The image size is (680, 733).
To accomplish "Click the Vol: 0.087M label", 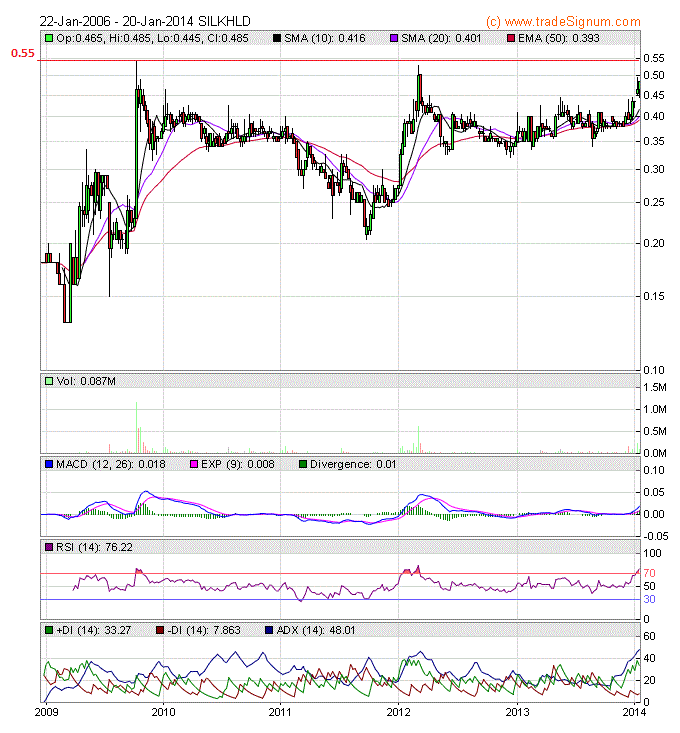I will (86, 381).
